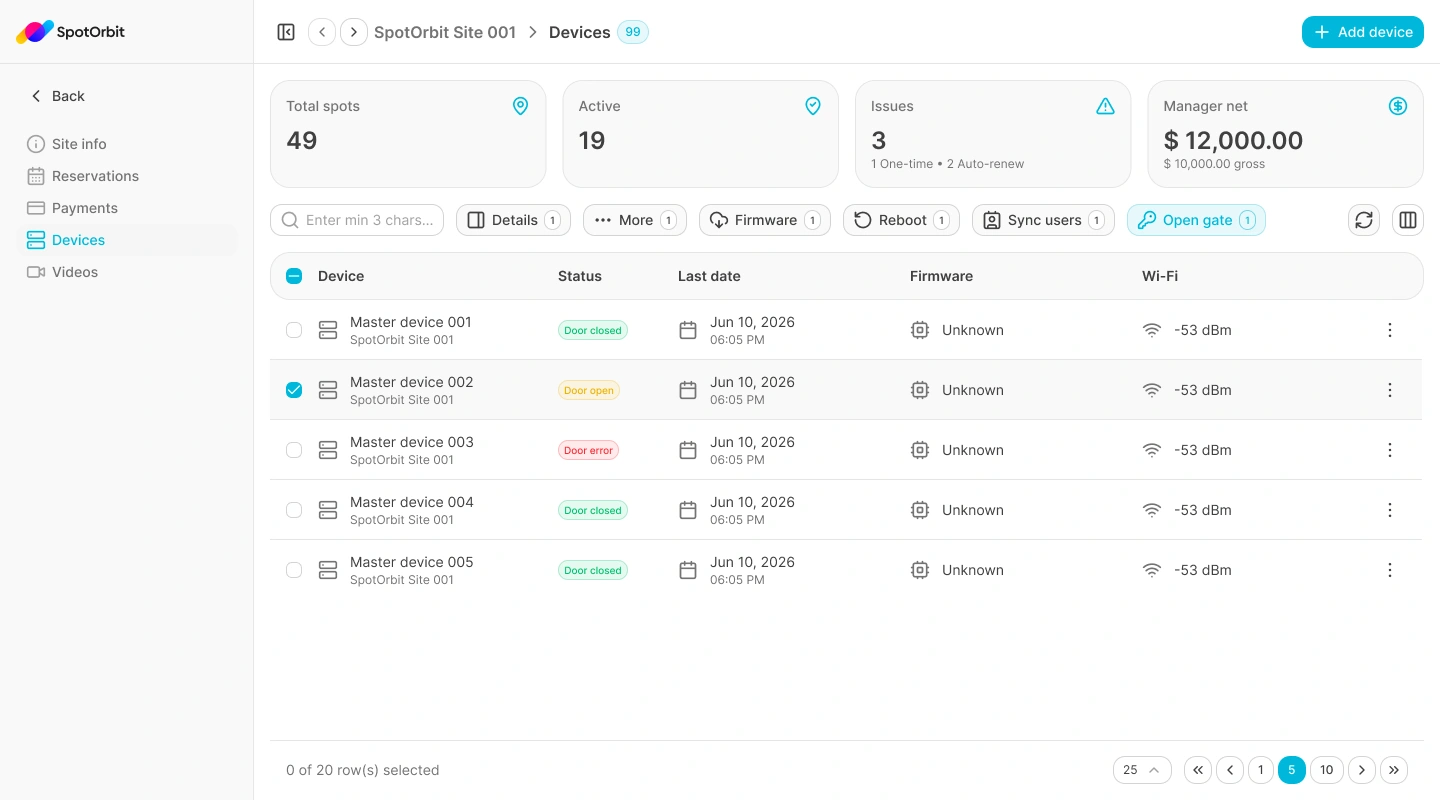Jump to the first page of results
The image size is (1440, 800).
pyautogui.click(x=1198, y=770)
